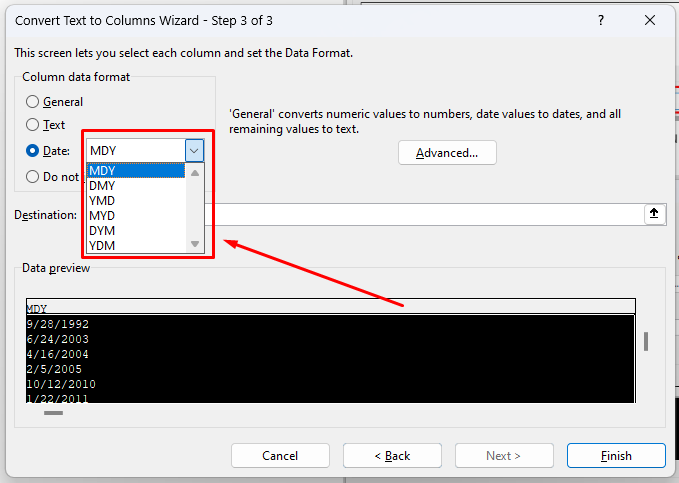Click 9/28/1992 in data preview

point(58,324)
